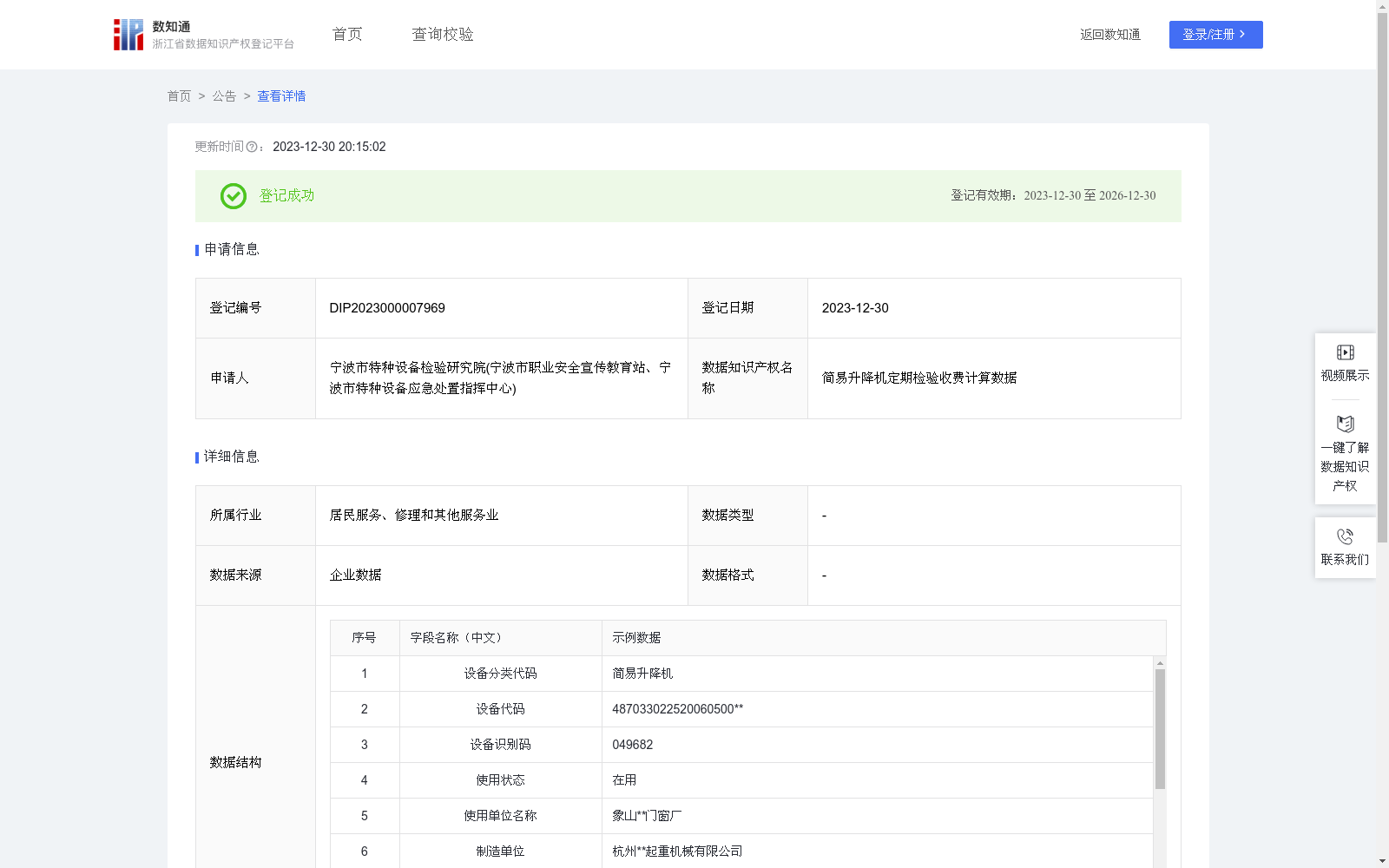Click the 设备分类代码 field row
The width and height of the screenshot is (1389, 868).
click(741, 674)
